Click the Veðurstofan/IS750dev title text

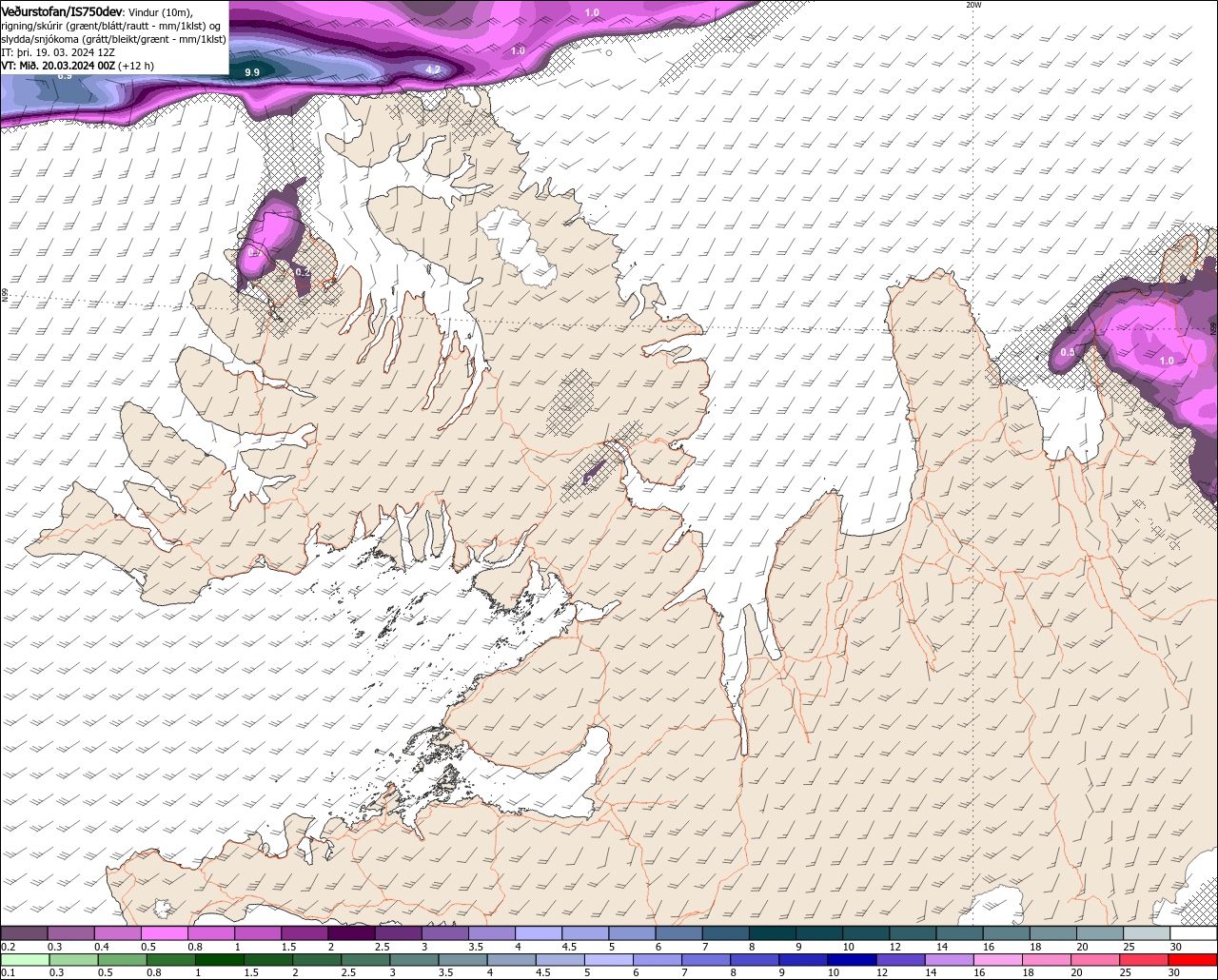(62, 11)
